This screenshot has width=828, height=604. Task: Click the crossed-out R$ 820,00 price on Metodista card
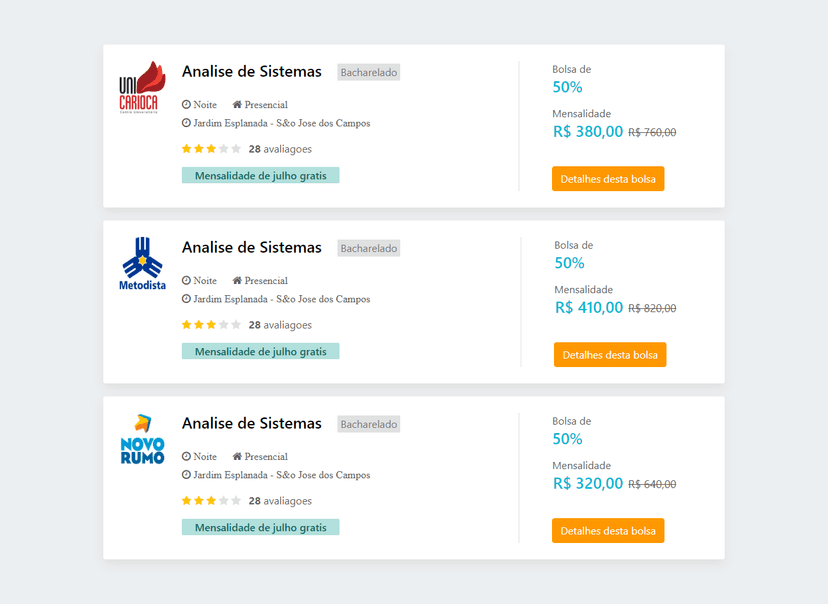point(650,308)
